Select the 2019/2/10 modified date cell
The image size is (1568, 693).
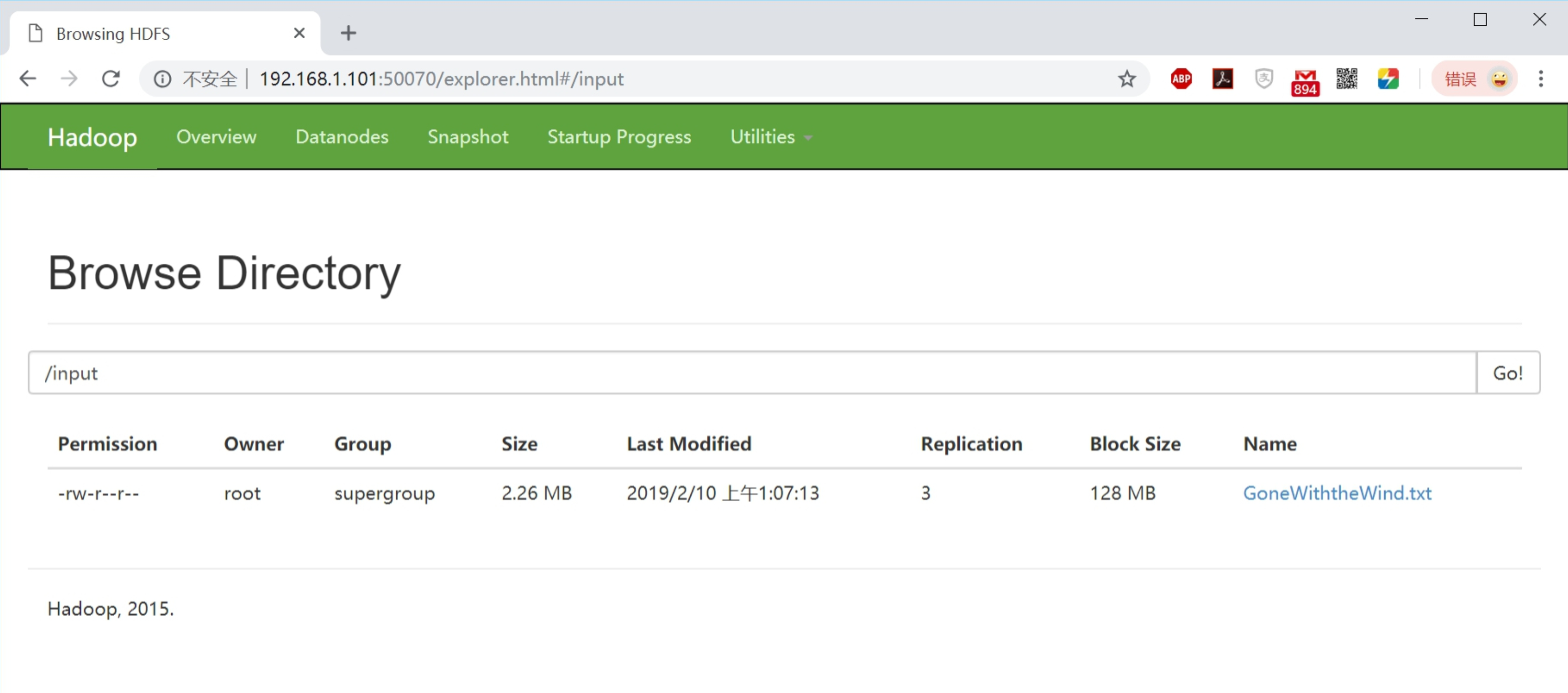723,493
